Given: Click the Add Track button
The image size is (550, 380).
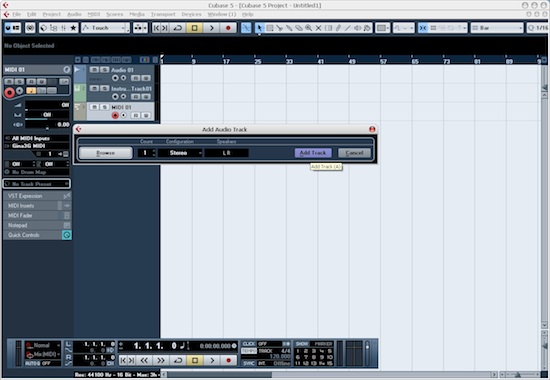Looking at the screenshot, I should (313, 153).
